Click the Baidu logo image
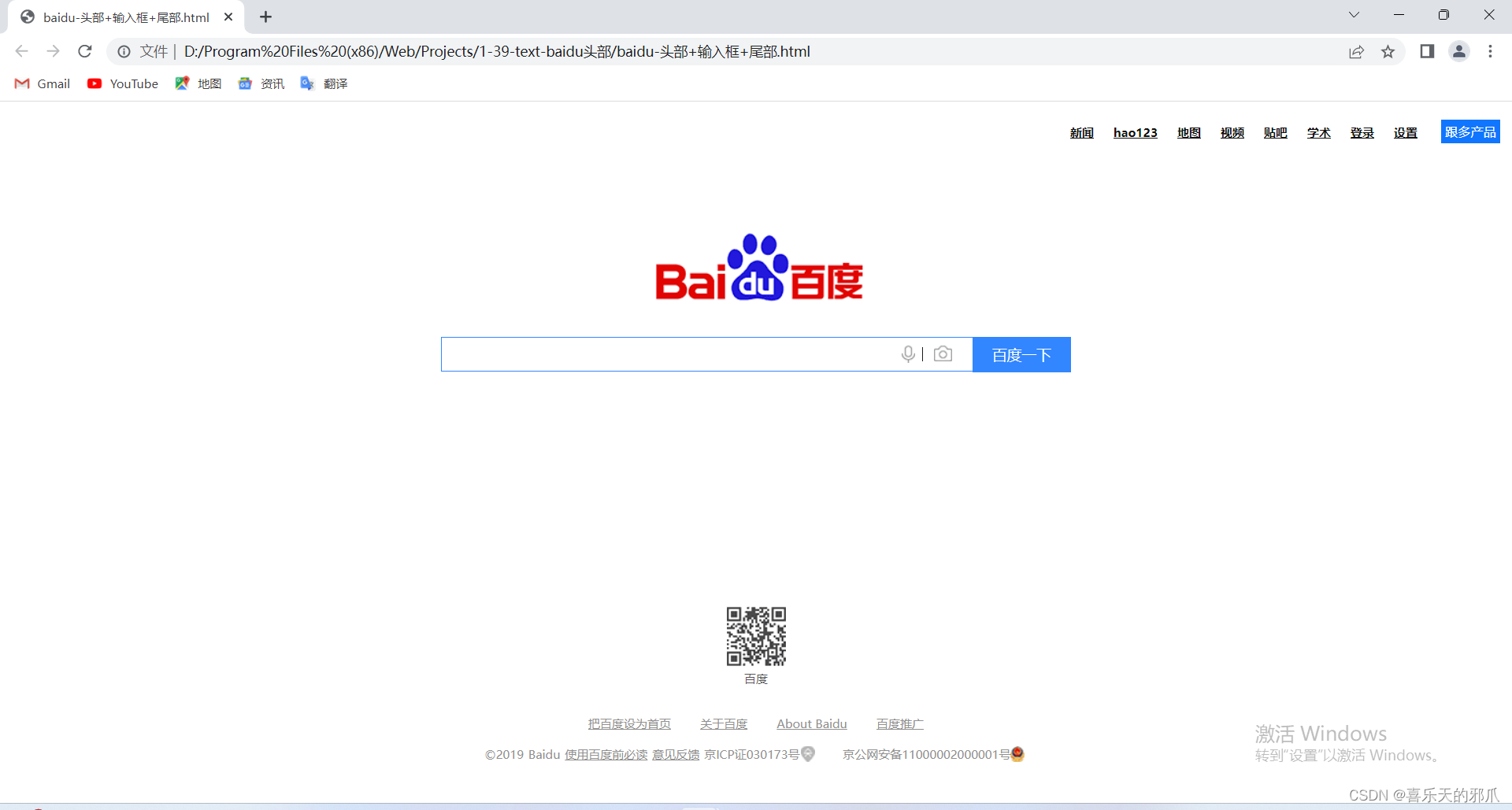This screenshot has height=810, width=1512. 759,268
